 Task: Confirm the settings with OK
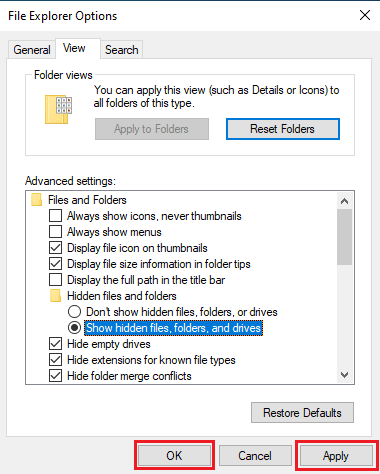[174, 456]
